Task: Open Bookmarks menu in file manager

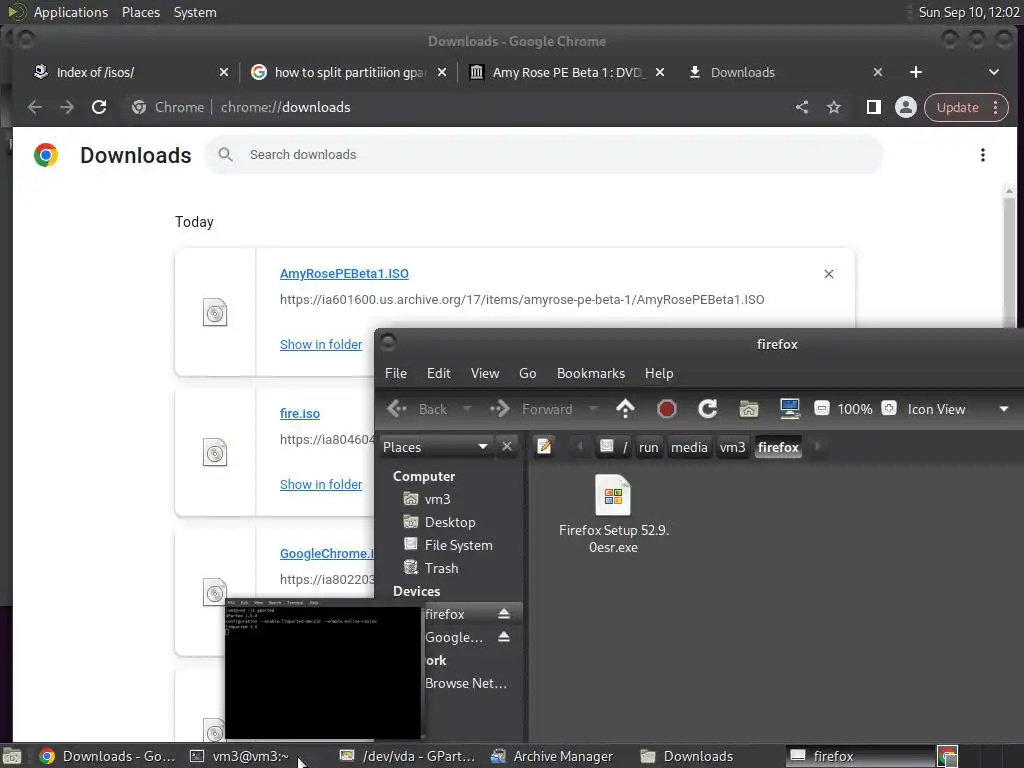Action: [590, 374]
